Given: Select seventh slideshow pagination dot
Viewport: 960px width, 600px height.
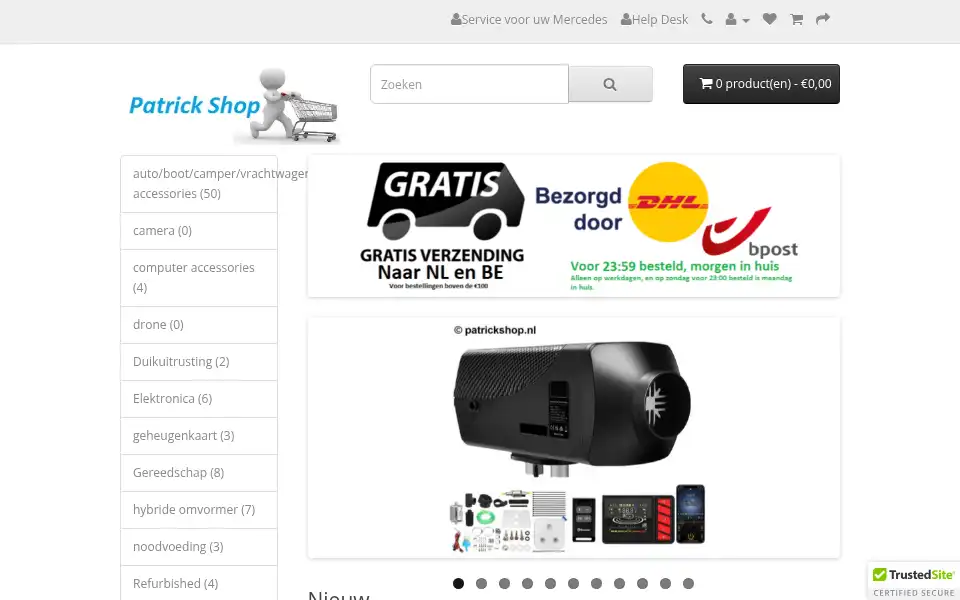Looking at the screenshot, I should click(596, 583).
